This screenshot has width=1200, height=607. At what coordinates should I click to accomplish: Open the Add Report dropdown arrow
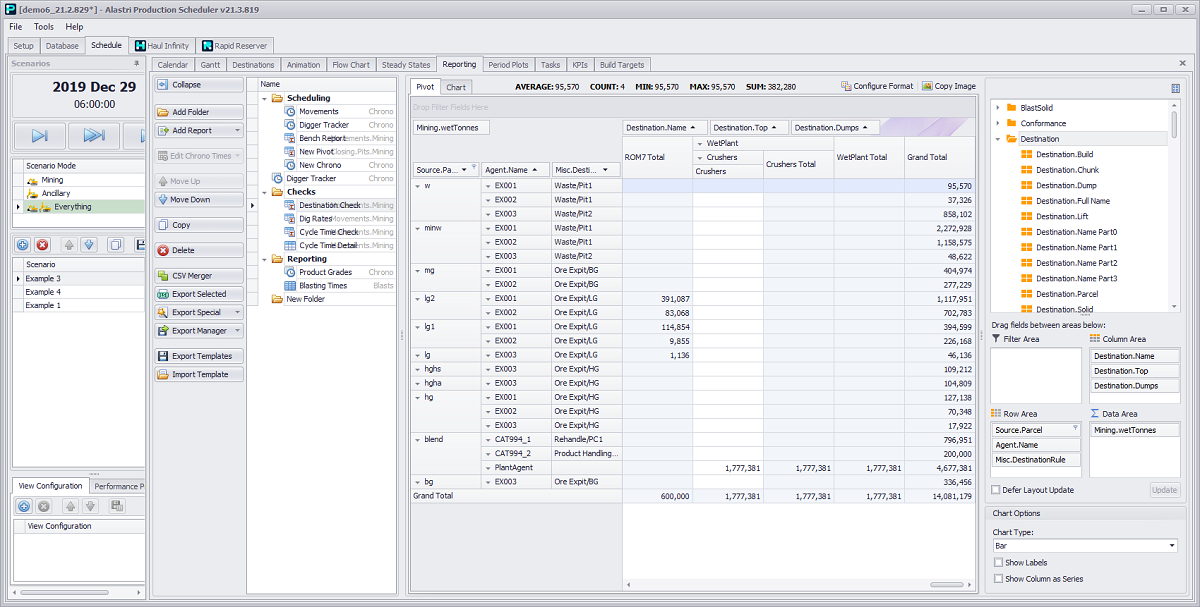tap(237, 130)
